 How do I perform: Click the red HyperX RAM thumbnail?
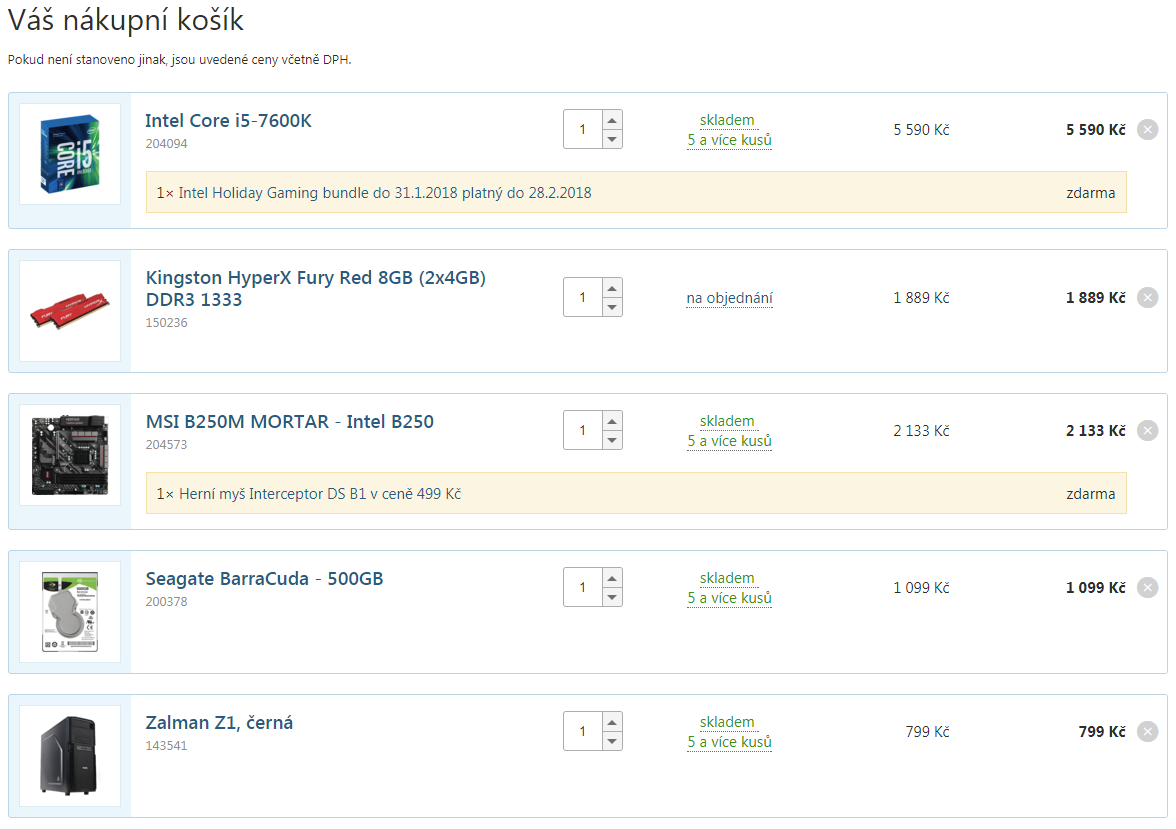coord(70,311)
